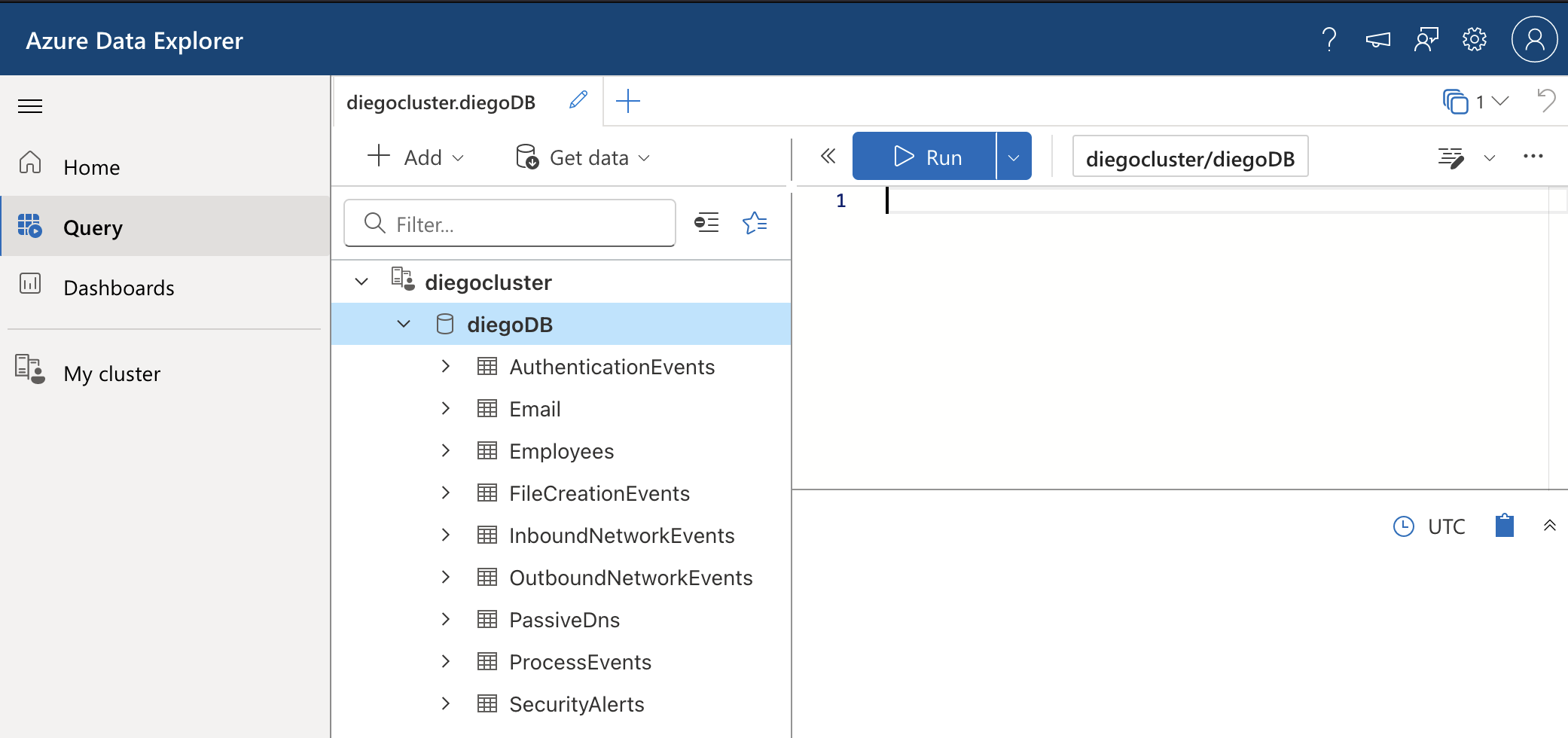
Task: Select ProcessEvents table name
Action: click(x=581, y=662)
